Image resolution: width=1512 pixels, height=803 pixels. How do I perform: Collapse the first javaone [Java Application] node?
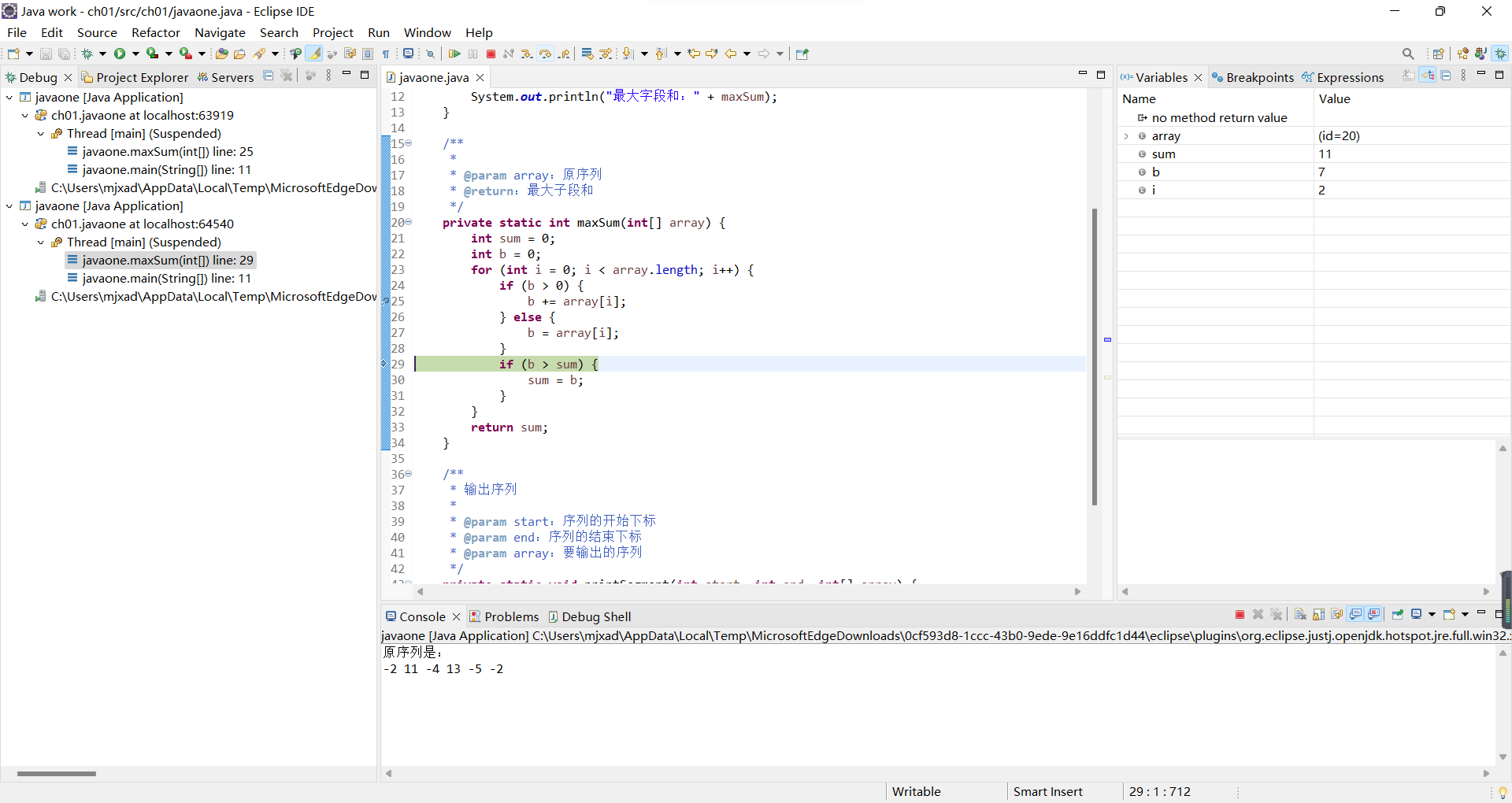coord(9,97)
